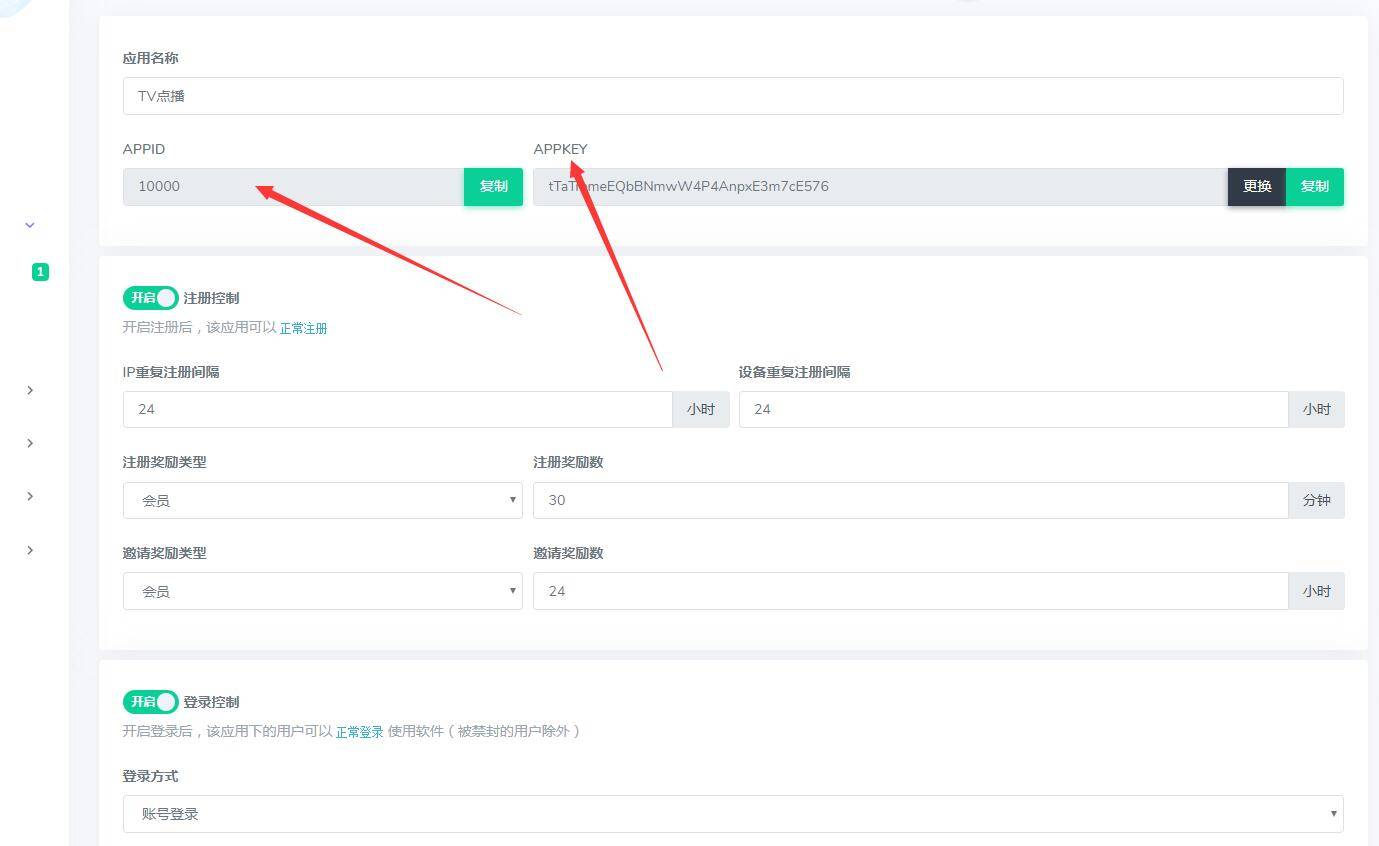Open the 邀请奖励类型 dropdown
Viewport: 1379px width, 846px height.
pyautogui.click(x=323, y=591)
